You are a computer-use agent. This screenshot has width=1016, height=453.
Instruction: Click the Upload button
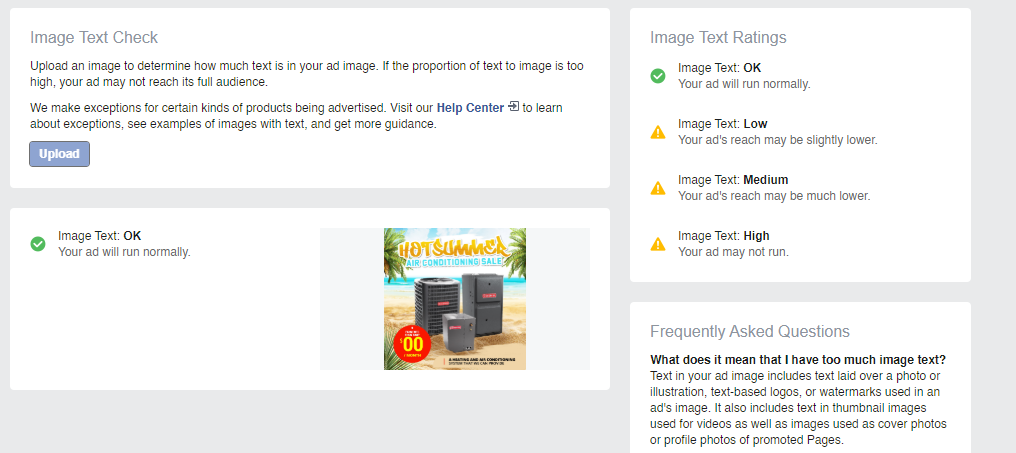click(59, 154)
